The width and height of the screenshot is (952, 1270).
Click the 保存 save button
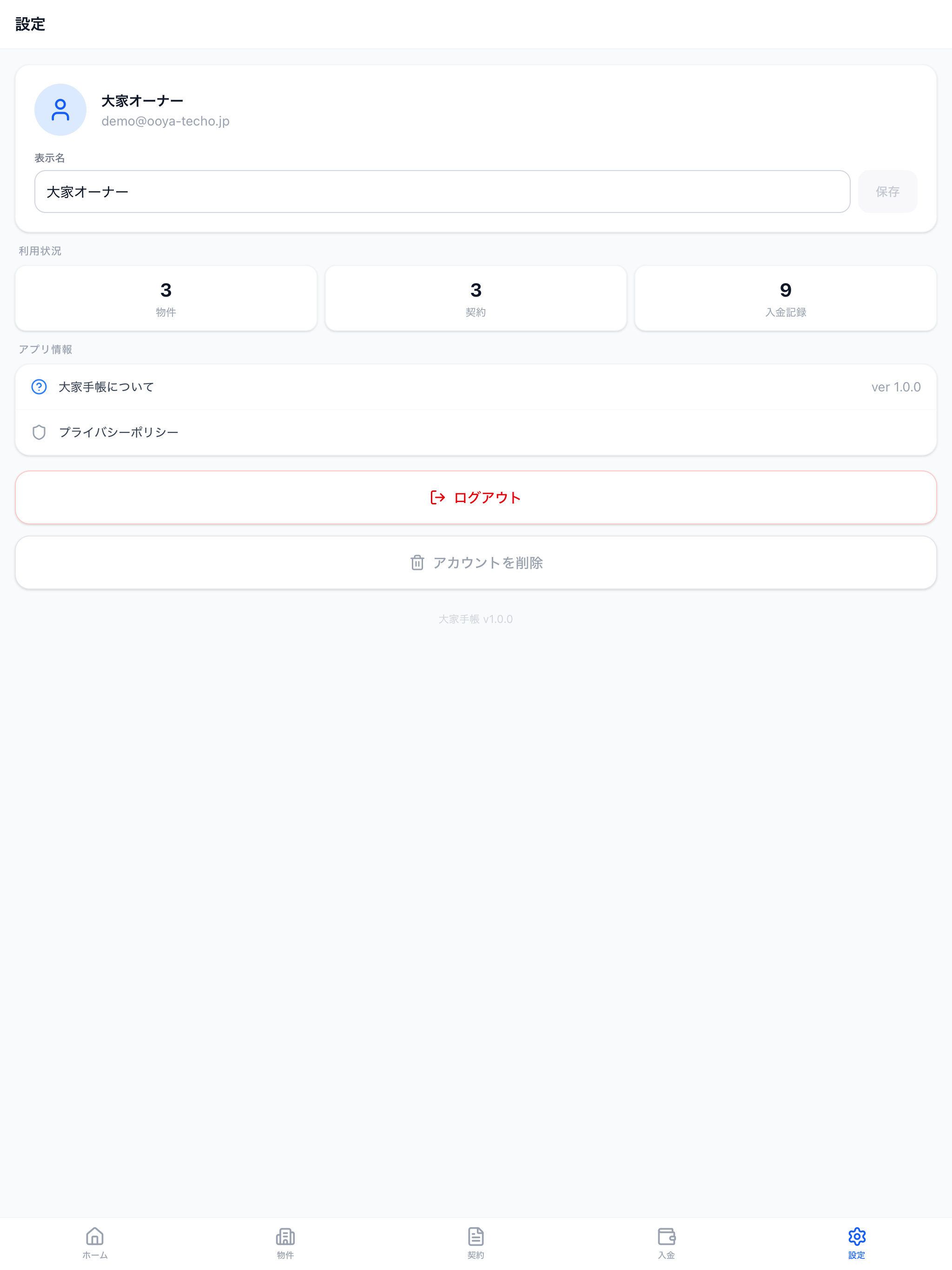click(x=888, y=192)
